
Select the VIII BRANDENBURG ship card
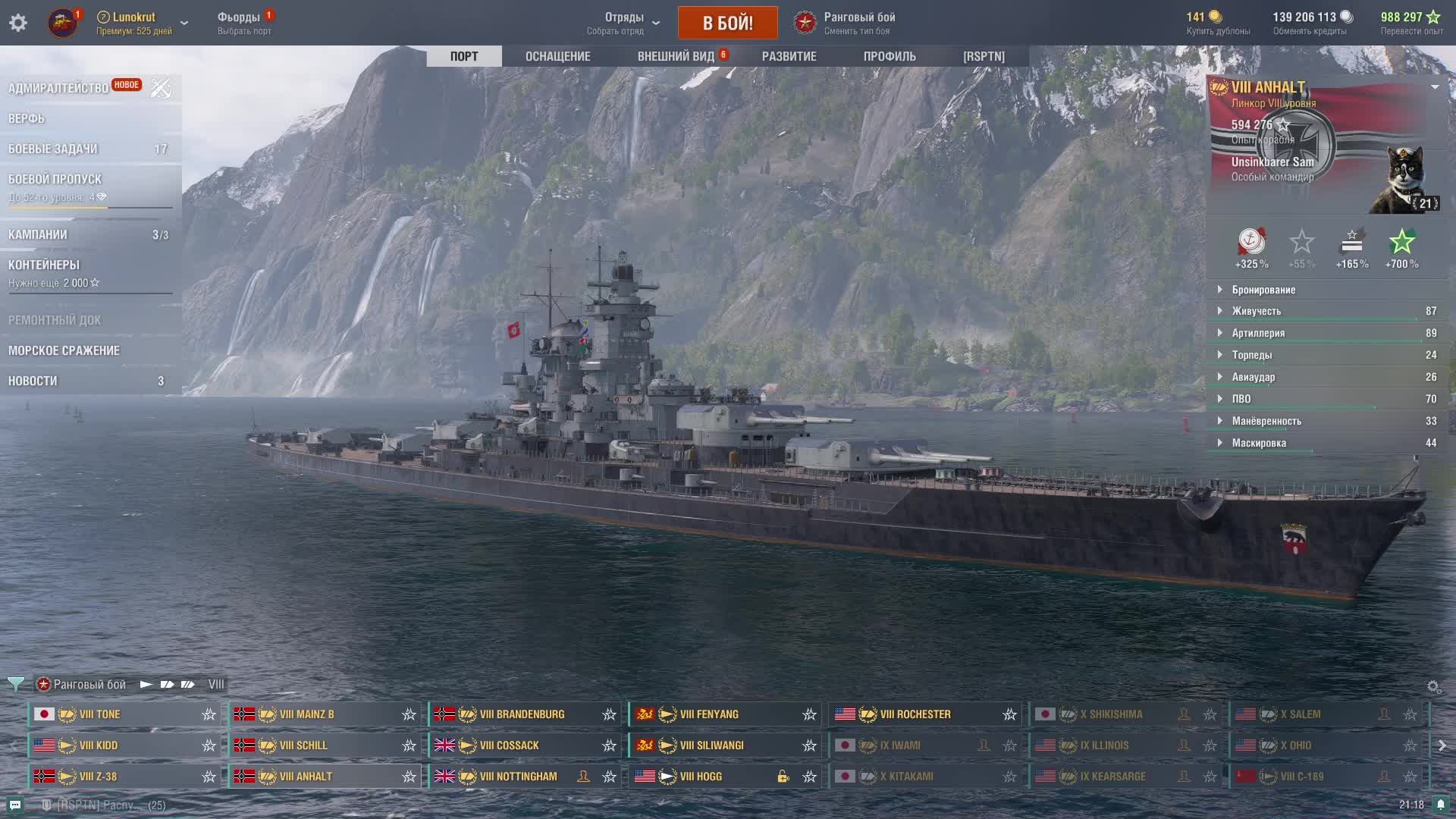point(525,714)
